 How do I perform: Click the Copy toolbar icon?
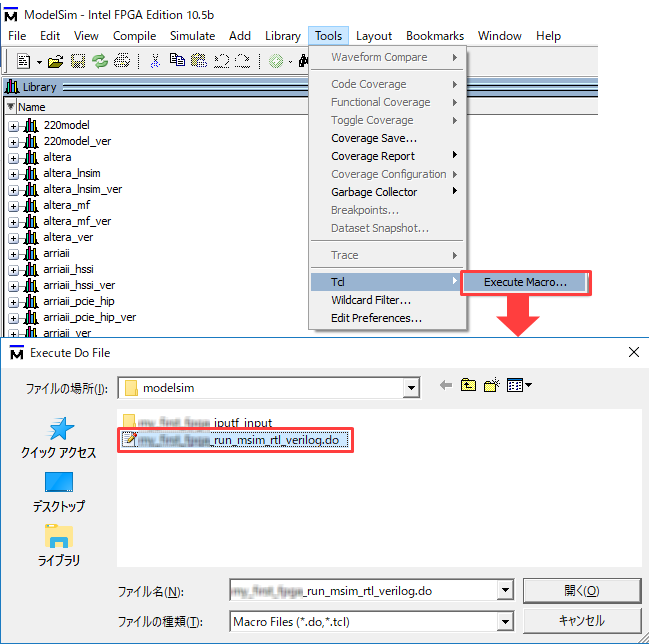pos(178,60)
